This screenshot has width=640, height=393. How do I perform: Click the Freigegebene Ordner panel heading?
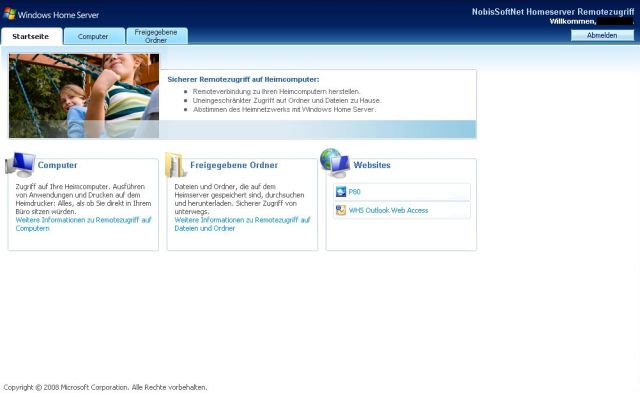[234, 165]
